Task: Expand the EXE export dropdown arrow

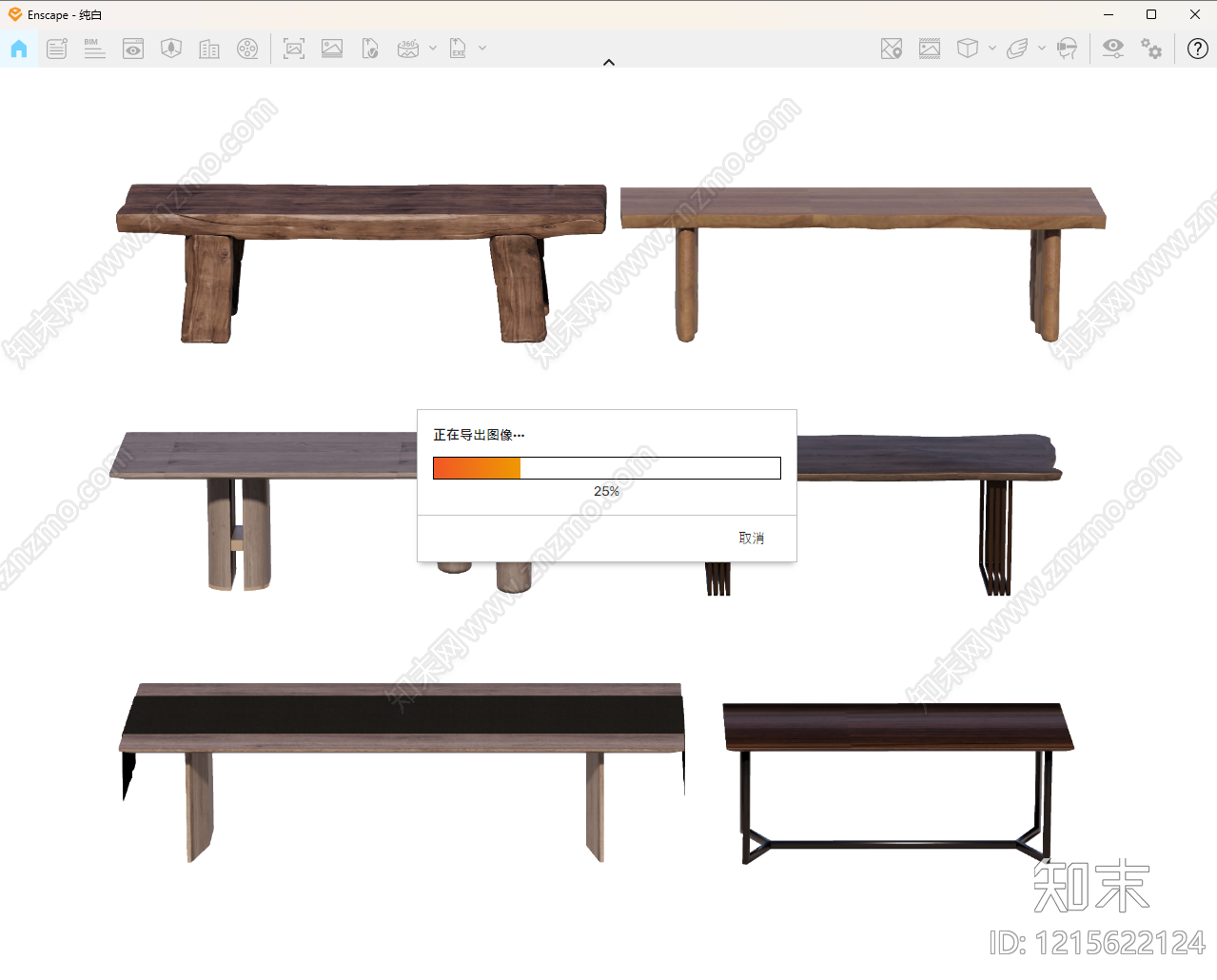Action: [482, 48]
